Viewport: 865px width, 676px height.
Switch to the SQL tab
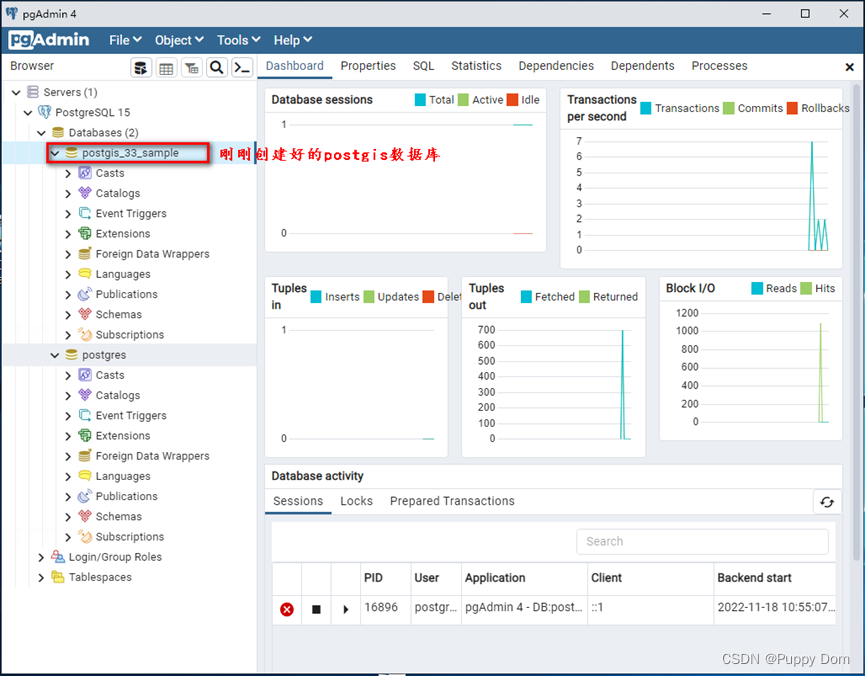point(423,66)
